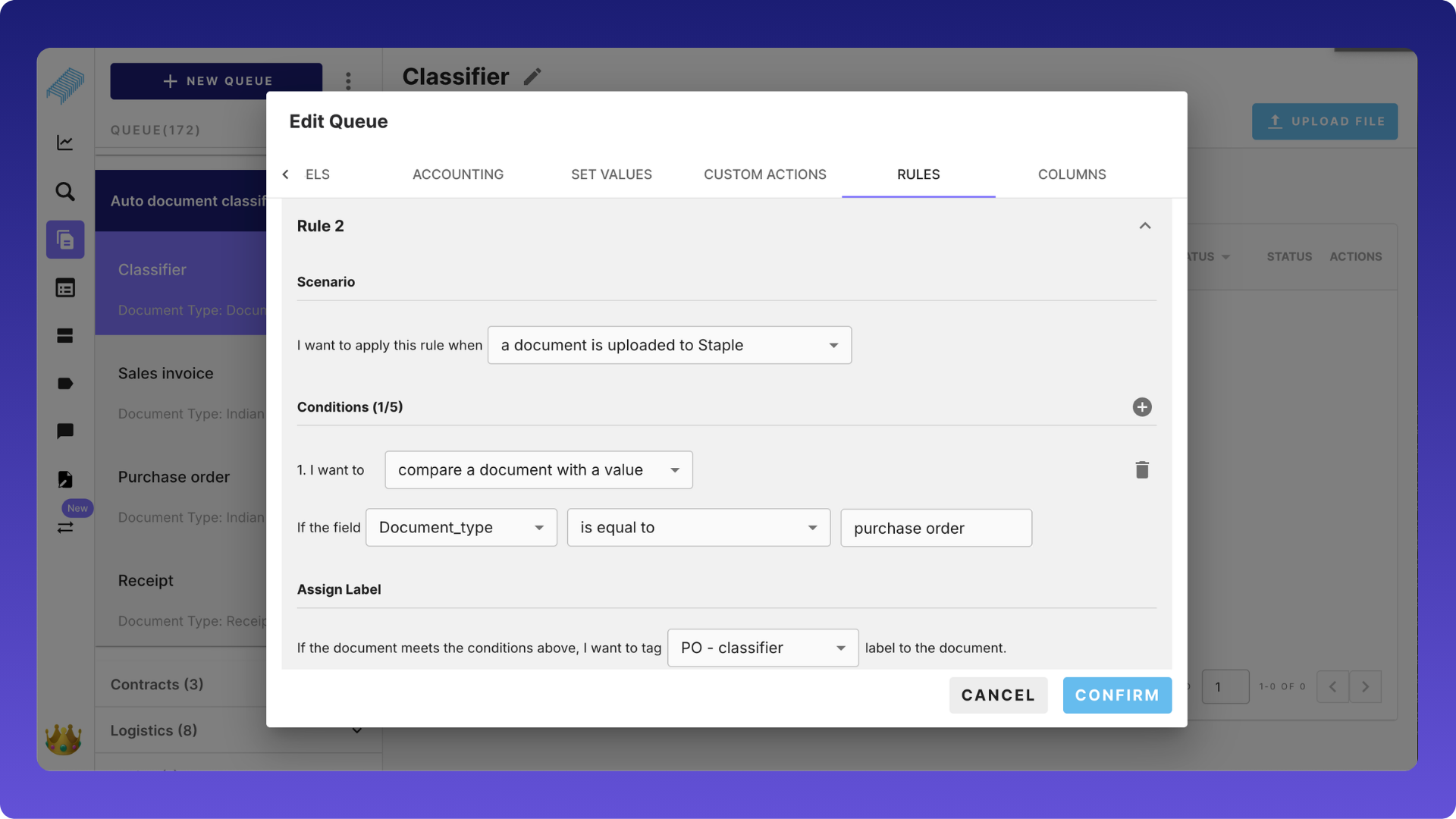Screen dimensions: 1456x819
Task: Click the label tag sidebar icon
Action: pyautogui.click(x=65, y=384)
